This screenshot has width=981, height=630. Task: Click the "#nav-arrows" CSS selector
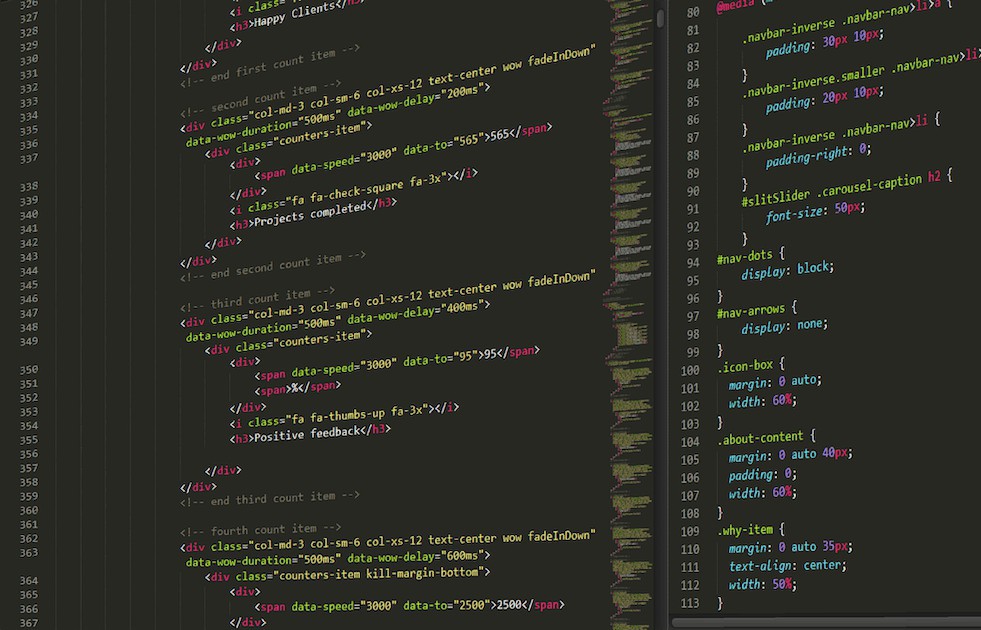point(751,310)
